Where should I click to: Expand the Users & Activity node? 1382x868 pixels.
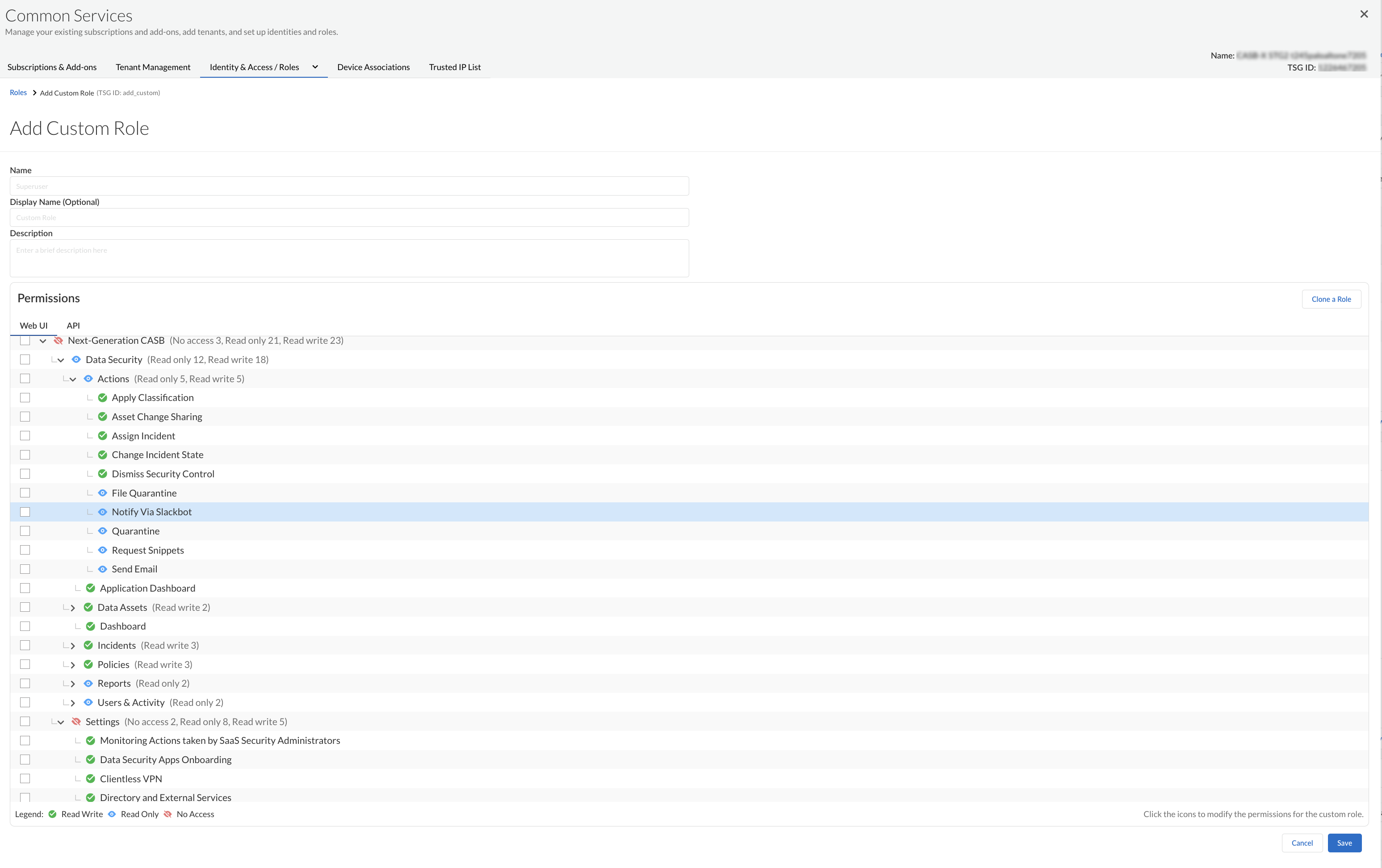pyautogui.click(x=73, y=703)
